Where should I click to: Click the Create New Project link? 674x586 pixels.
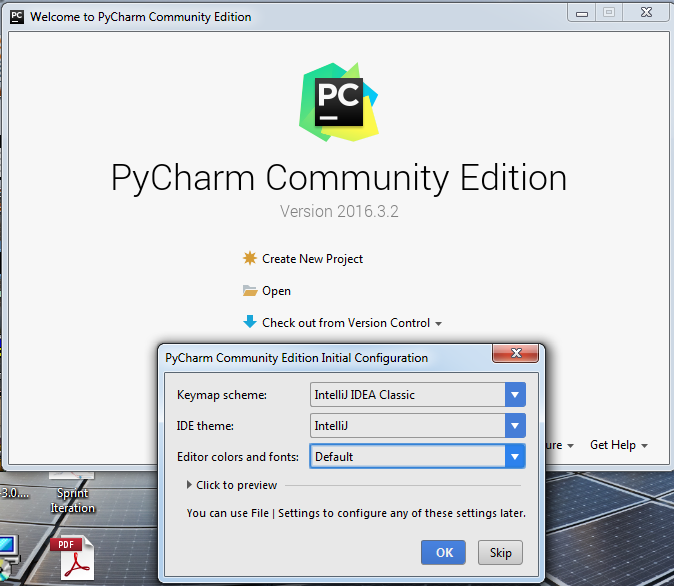coord(312,259)
